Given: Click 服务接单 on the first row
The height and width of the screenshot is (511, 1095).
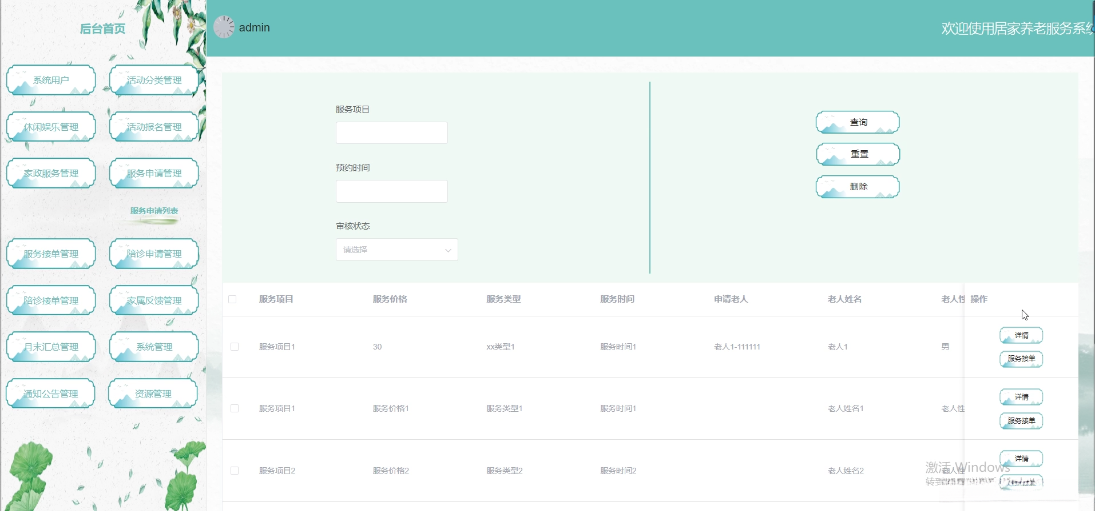Looking at the screenshot, I should point(1021,360).
